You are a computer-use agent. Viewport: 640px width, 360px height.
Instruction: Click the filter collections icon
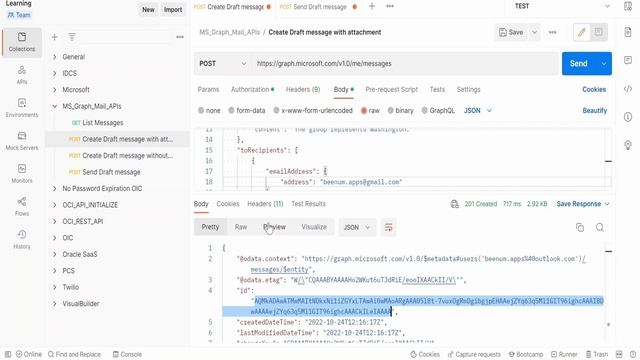click(x=72, y=37)
